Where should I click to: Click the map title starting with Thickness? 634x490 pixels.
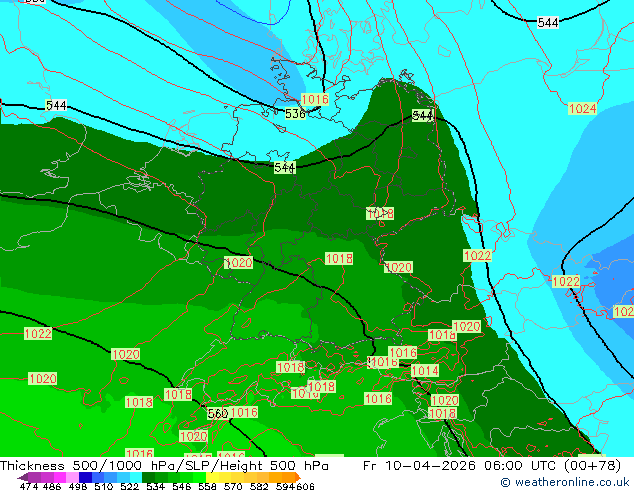(164, 466)
